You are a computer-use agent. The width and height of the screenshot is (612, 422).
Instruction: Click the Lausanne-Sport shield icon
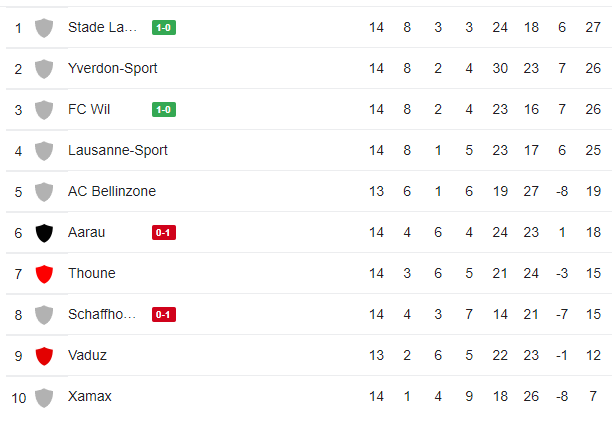(43, 151)
